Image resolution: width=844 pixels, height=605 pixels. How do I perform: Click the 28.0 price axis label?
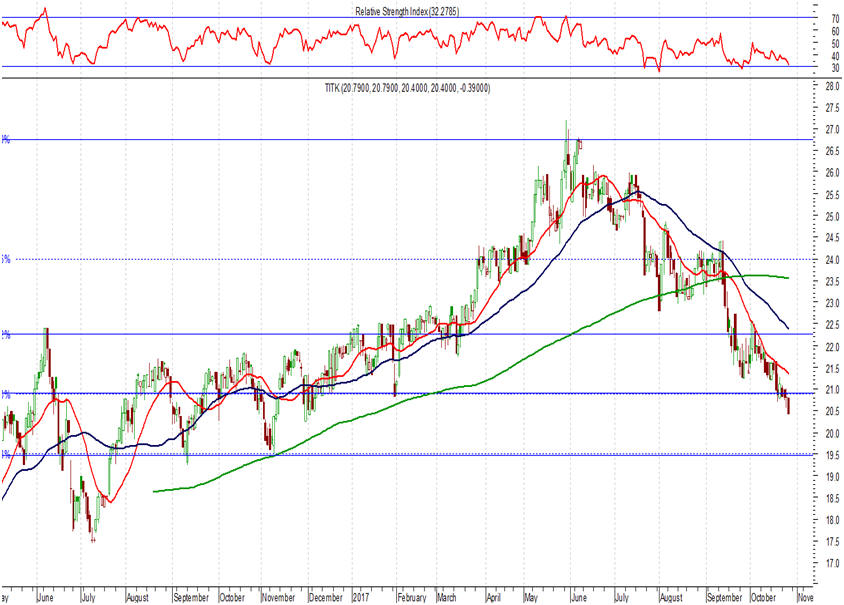click(832, 87)
